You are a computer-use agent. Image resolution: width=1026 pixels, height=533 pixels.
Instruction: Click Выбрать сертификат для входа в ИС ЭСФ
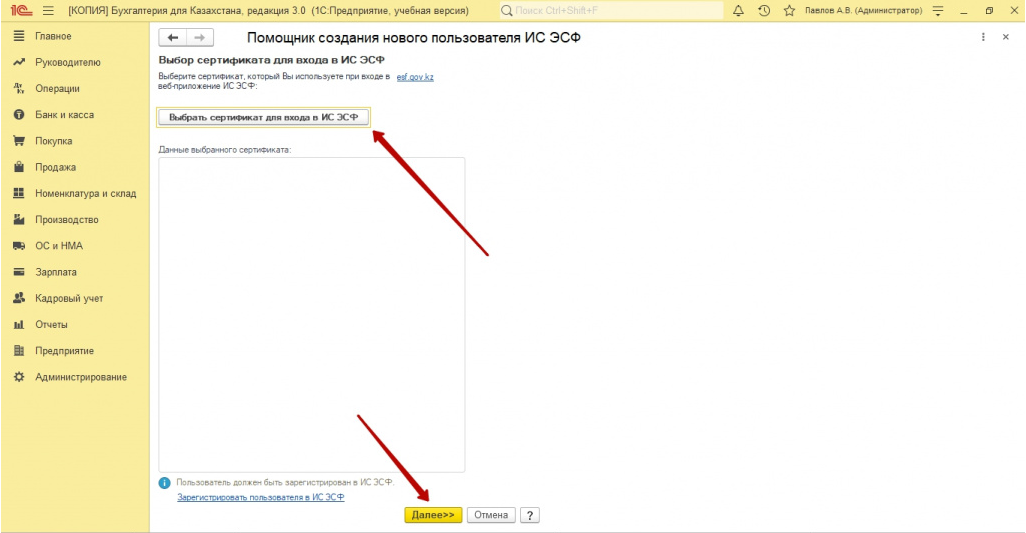click(264, 117)
